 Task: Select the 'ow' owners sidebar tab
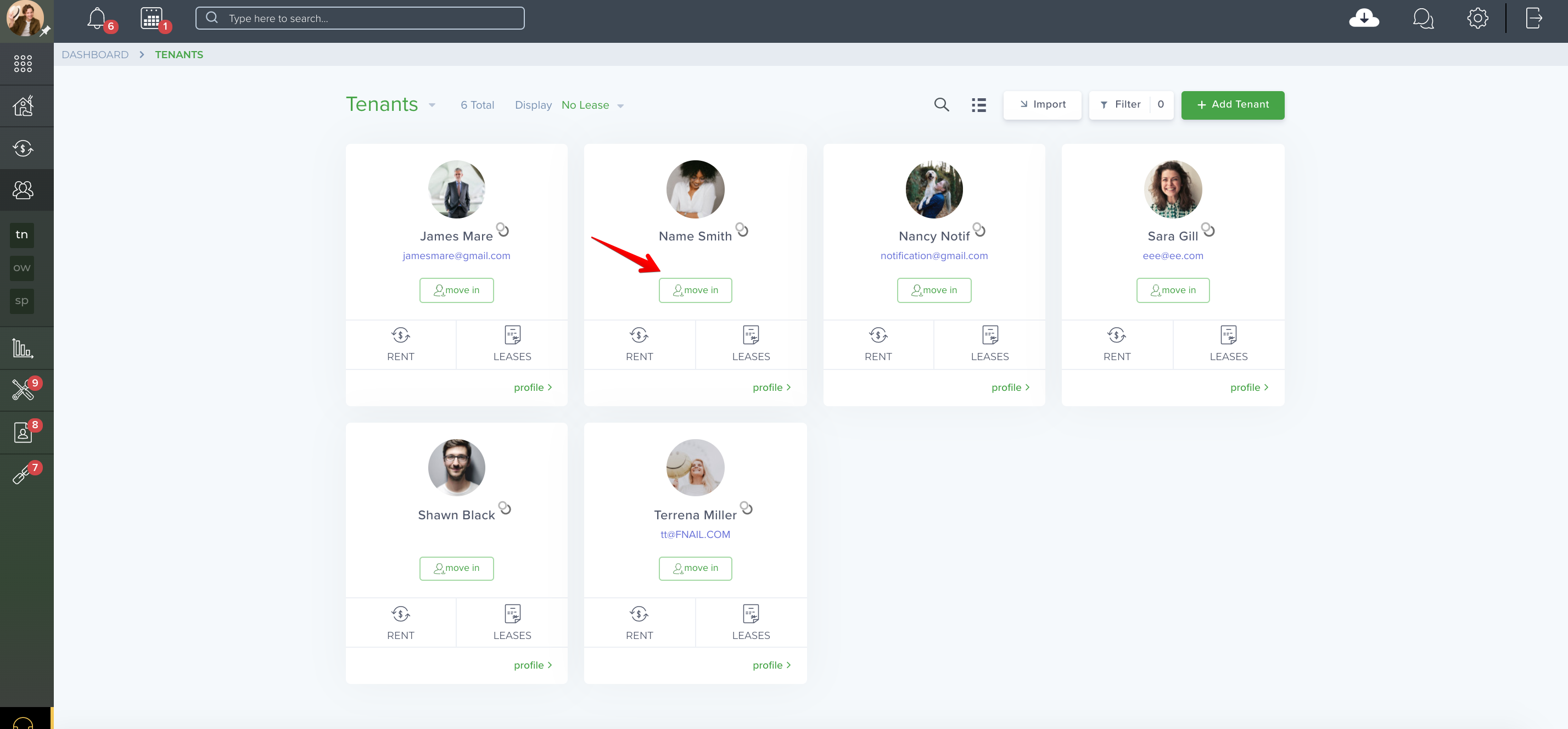(22, 268)
